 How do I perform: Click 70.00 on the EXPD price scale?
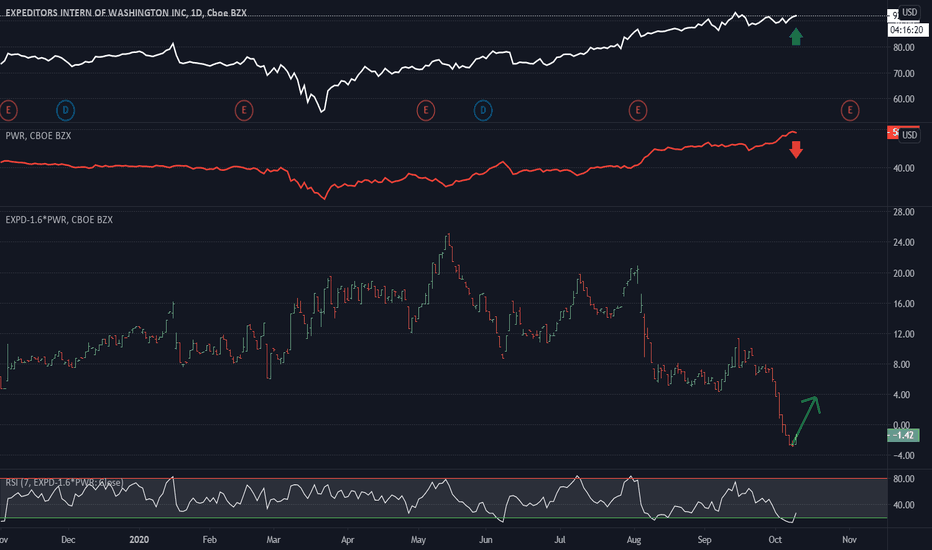(903, 73)
